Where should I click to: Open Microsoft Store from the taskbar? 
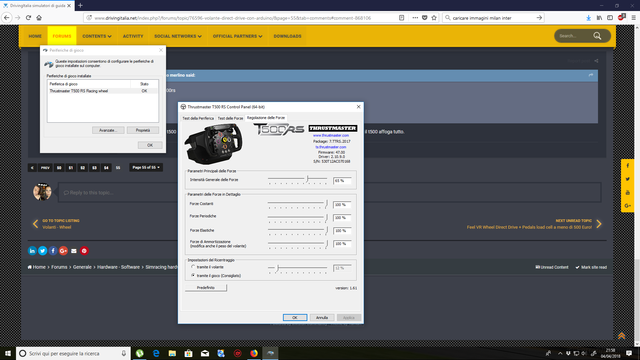[189, 353]
